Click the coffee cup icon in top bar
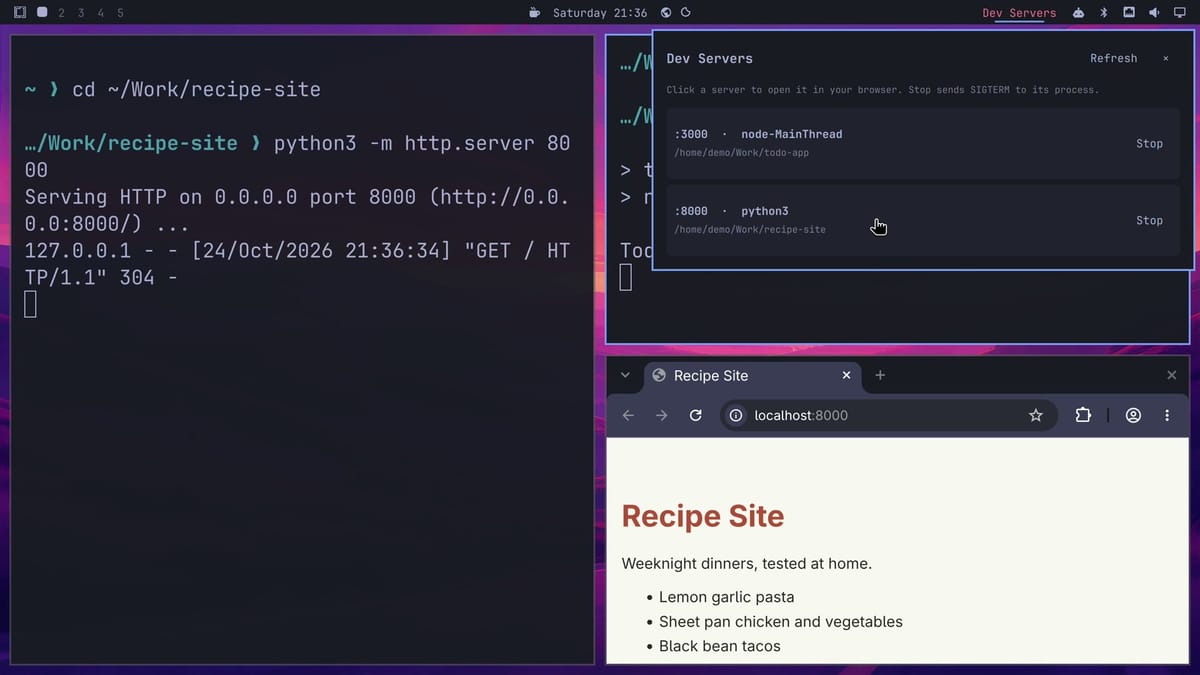1200x675 pixels. [x=535, y=13]
